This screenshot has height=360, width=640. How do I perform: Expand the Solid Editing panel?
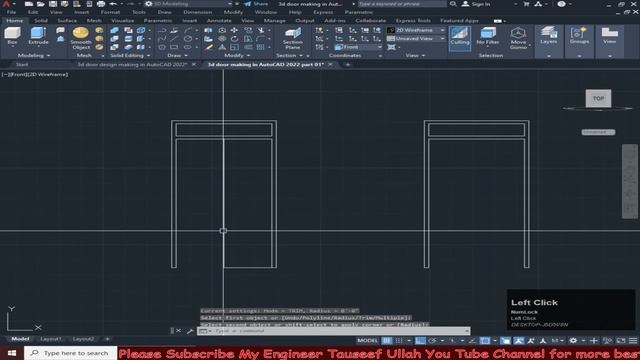point(130,56)
